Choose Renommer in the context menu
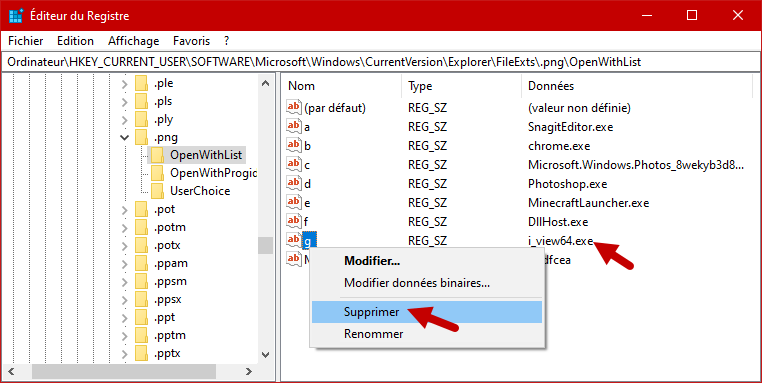This screenshot has width=762, height=383. click(x=426, y=334)
